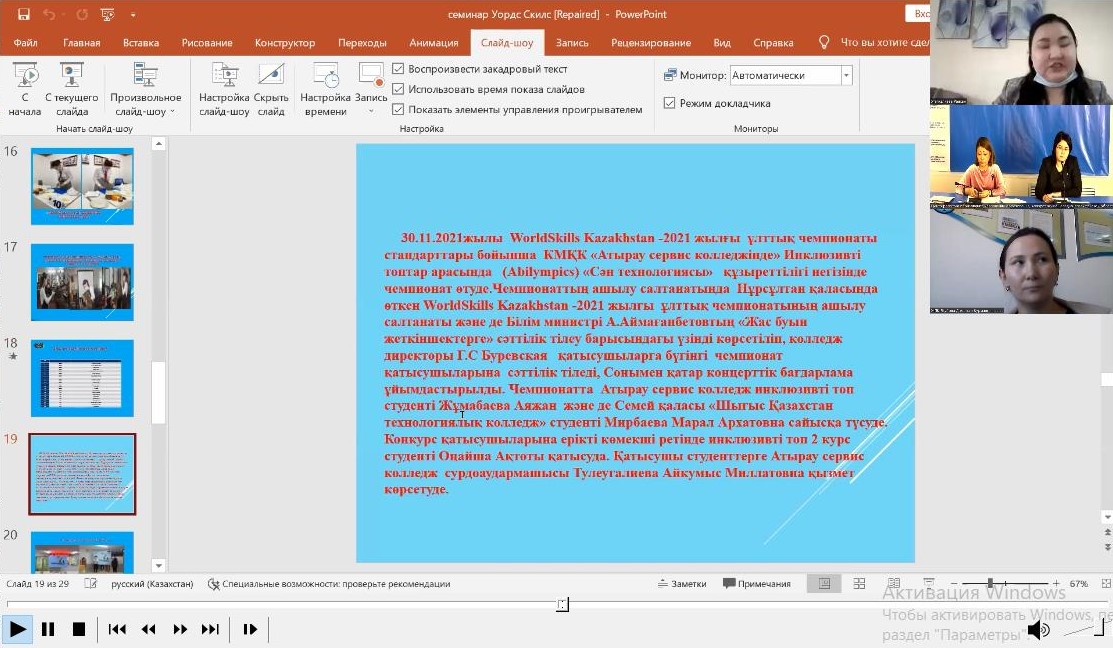Image resolution: width=1113 pixels, height=648 pixels.
Task: Toggle 'Воспроизвести закадровый текст' checkbox
Action: point(398,69)
